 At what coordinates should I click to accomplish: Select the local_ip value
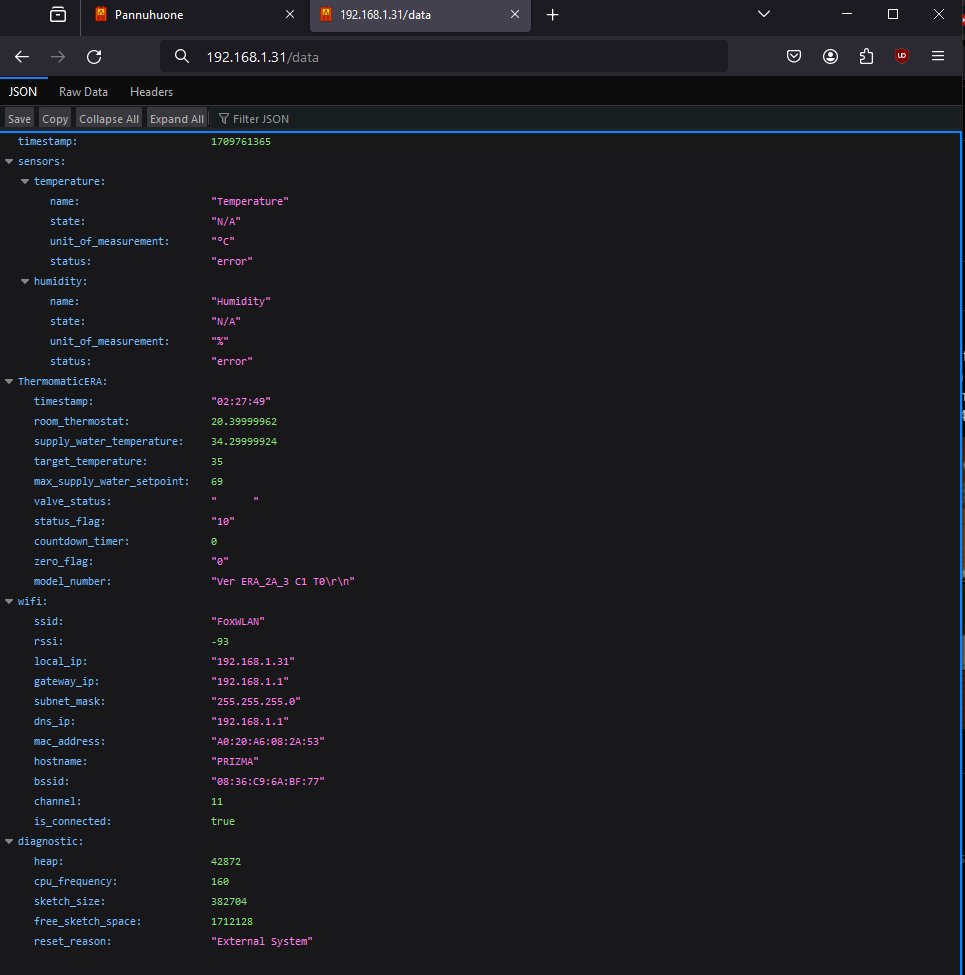(x=252, y=662)
